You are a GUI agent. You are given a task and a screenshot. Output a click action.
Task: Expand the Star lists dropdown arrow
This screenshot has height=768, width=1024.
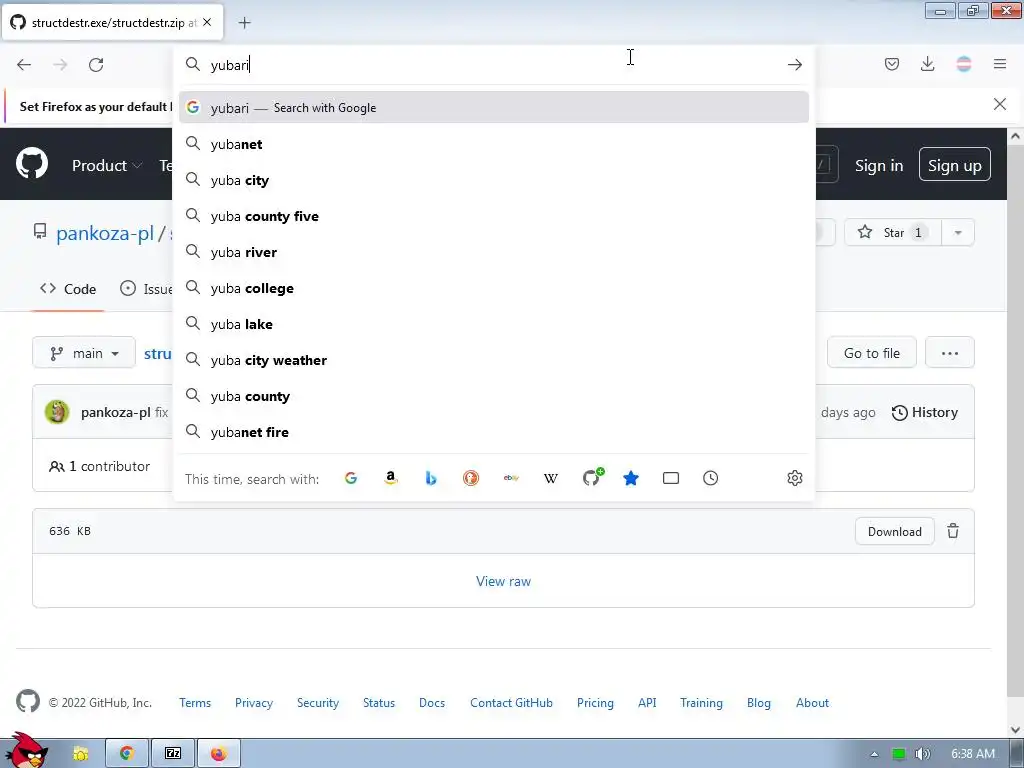pyautogui.click(x=958, y=232)
